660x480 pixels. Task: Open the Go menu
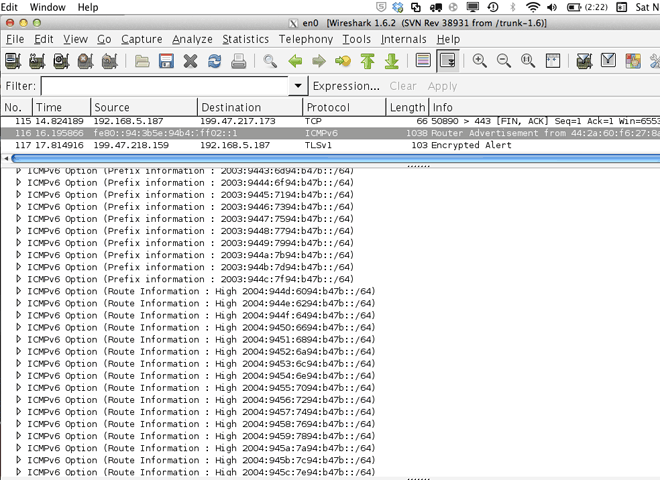[104, 39]
